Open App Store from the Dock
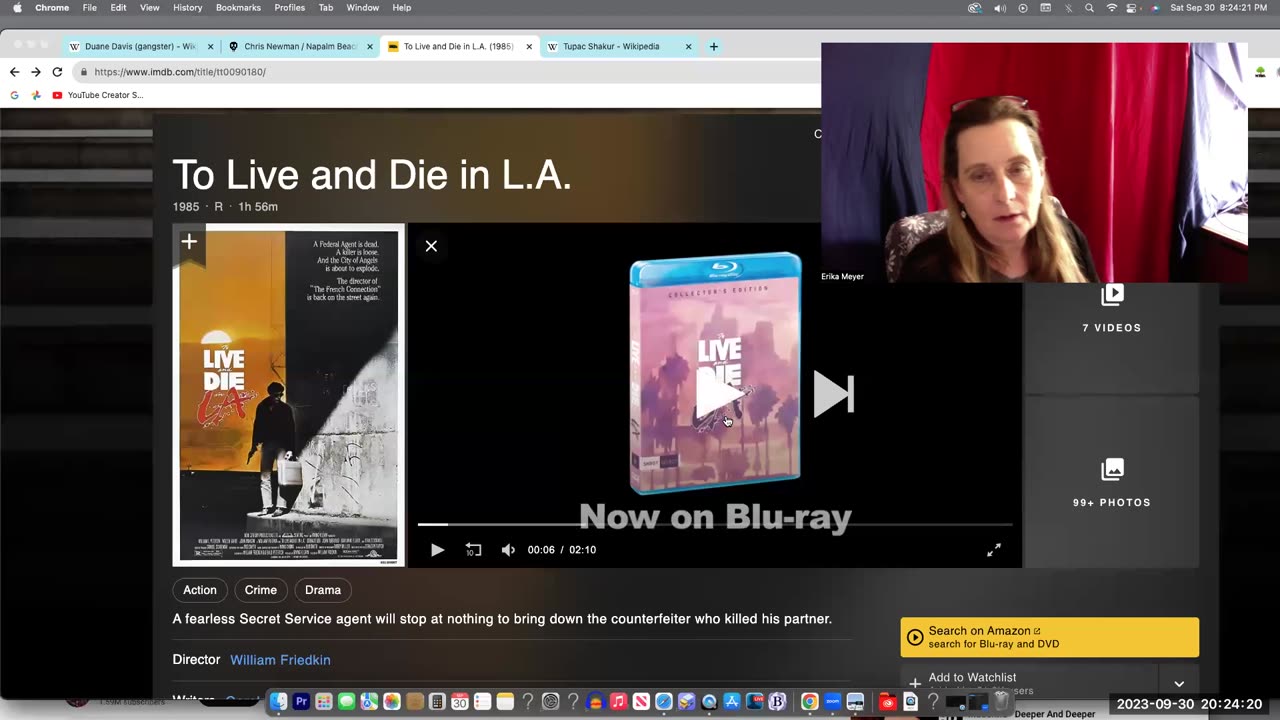The width and height of the screenshot is (1280, 720). [x=731, y=702]
